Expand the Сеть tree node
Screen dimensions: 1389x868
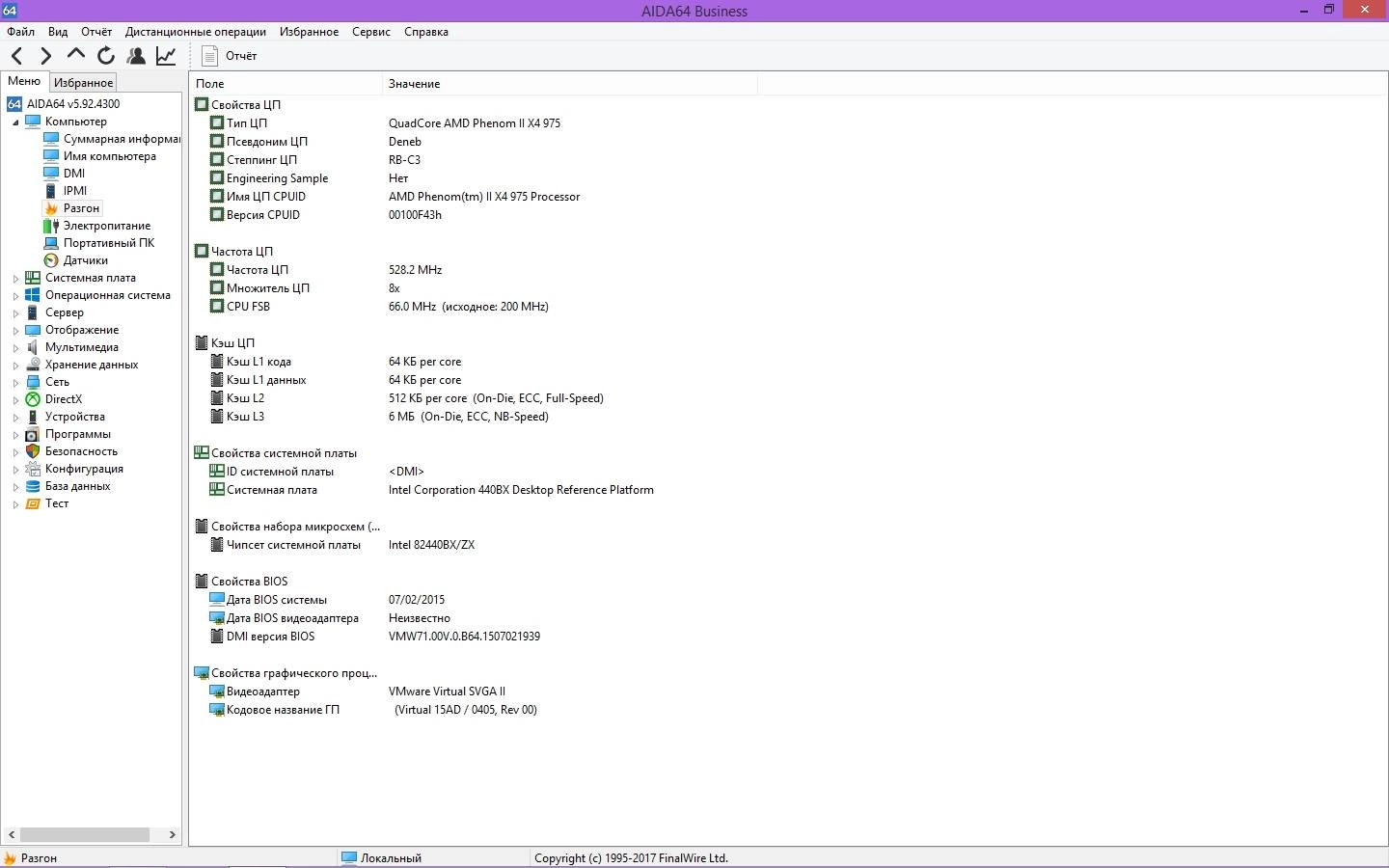point(15,383)
